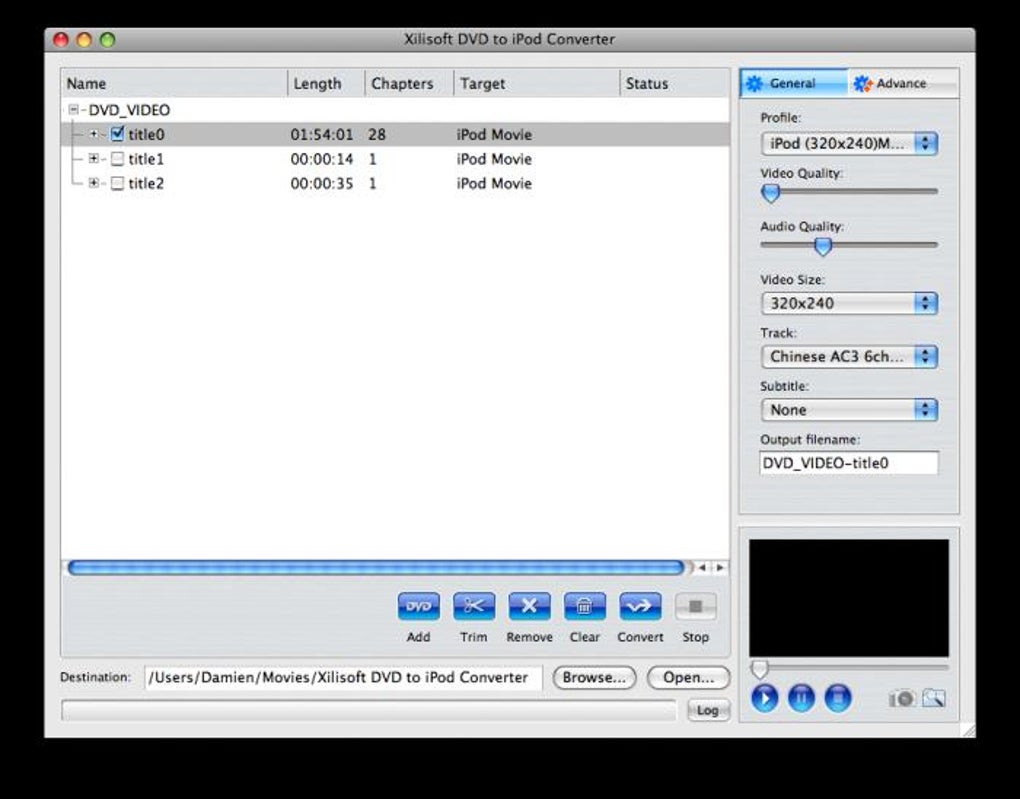Click the Log button
Viewport: 1020px width, 799px height.
pos(708,710)
